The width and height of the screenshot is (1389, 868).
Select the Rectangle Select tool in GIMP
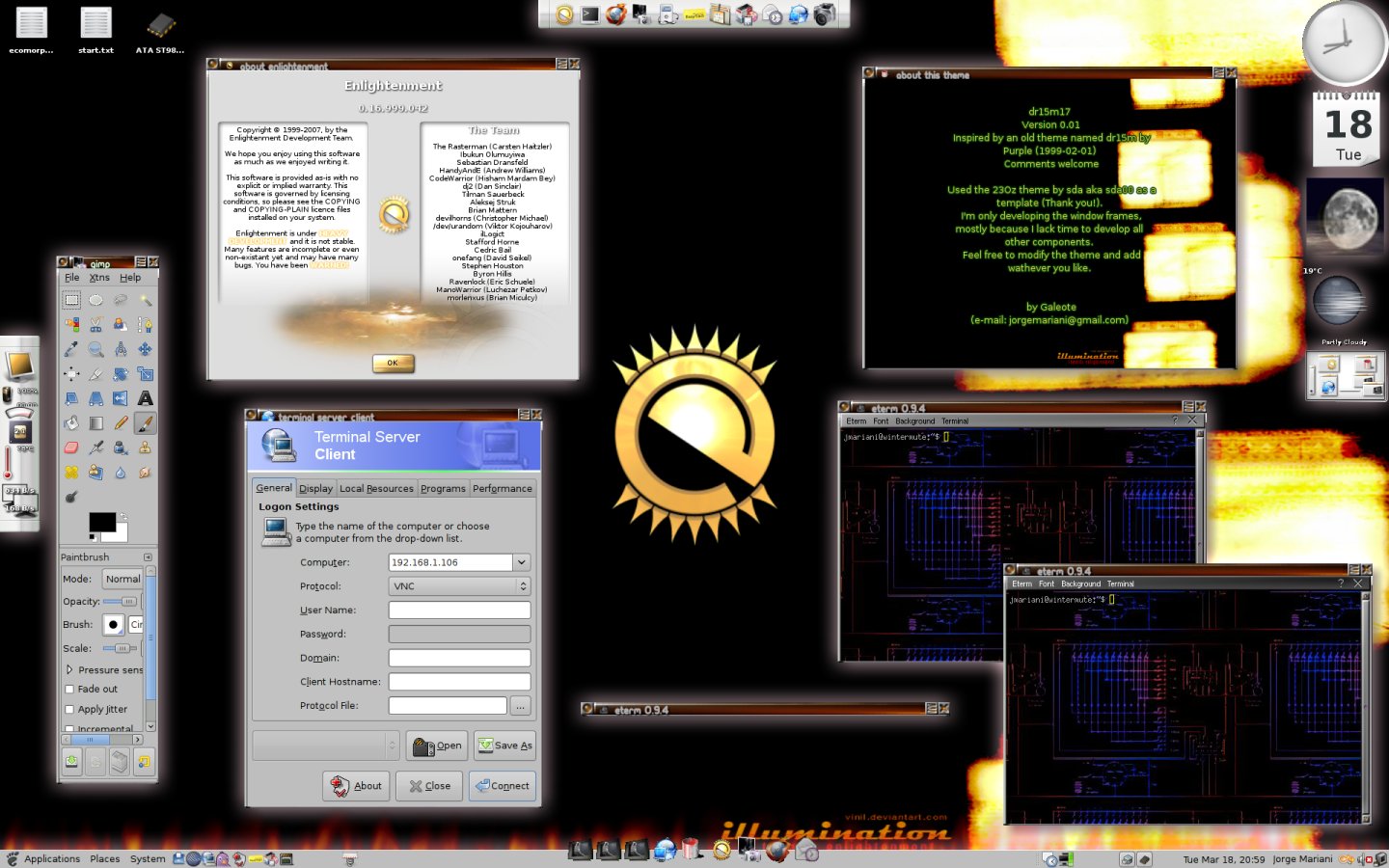coord(71,300)
